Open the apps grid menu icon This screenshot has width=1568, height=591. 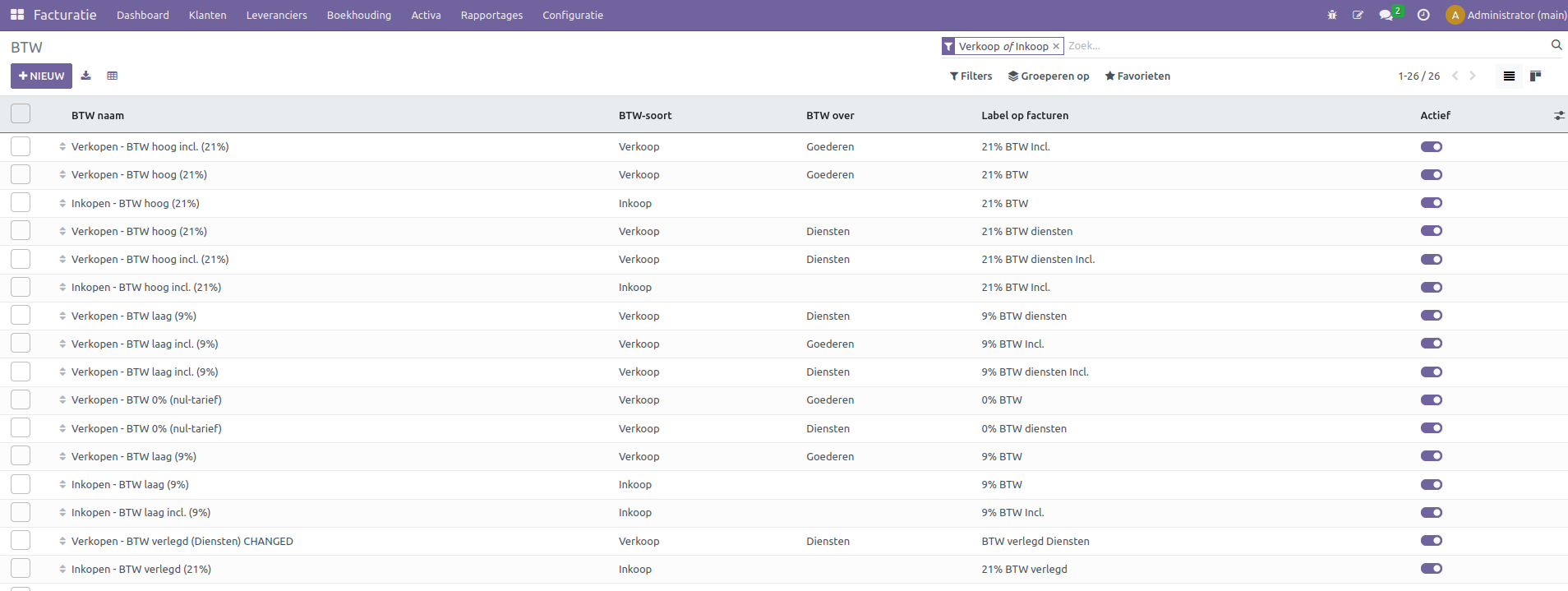point(16,15)
